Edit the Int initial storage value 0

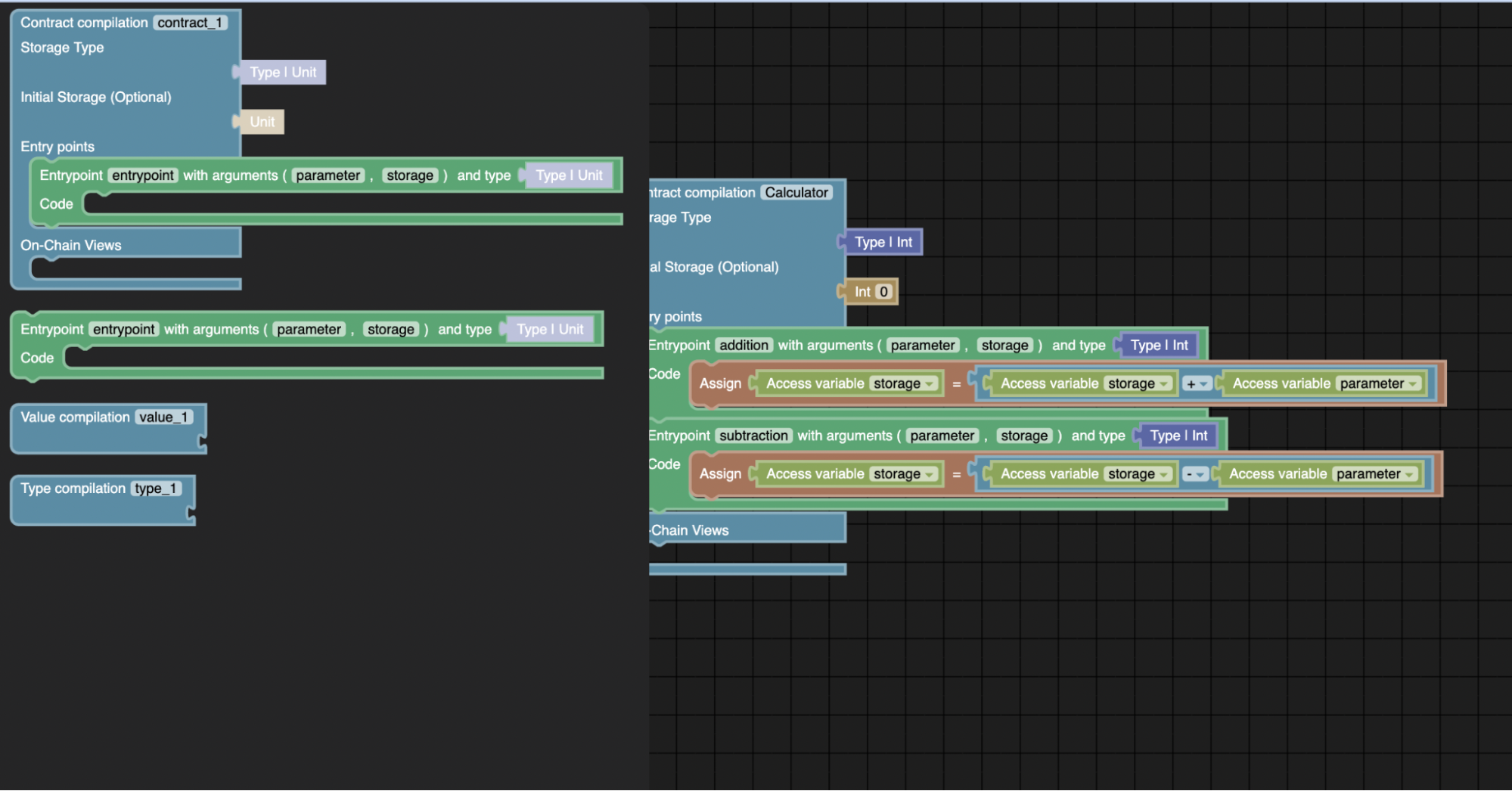[x=883, y=292]
